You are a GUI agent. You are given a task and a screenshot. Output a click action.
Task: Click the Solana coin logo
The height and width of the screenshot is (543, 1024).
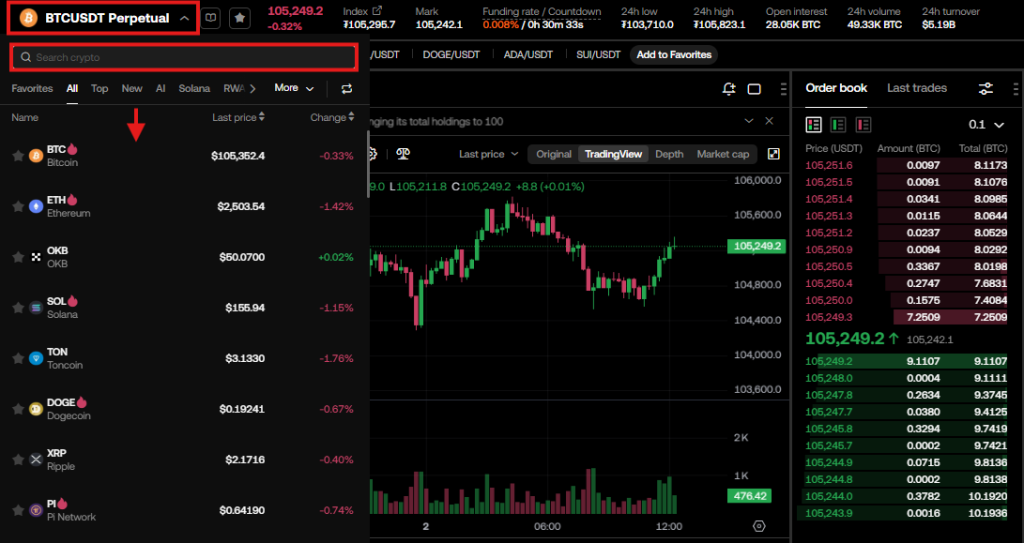(36, 308)
